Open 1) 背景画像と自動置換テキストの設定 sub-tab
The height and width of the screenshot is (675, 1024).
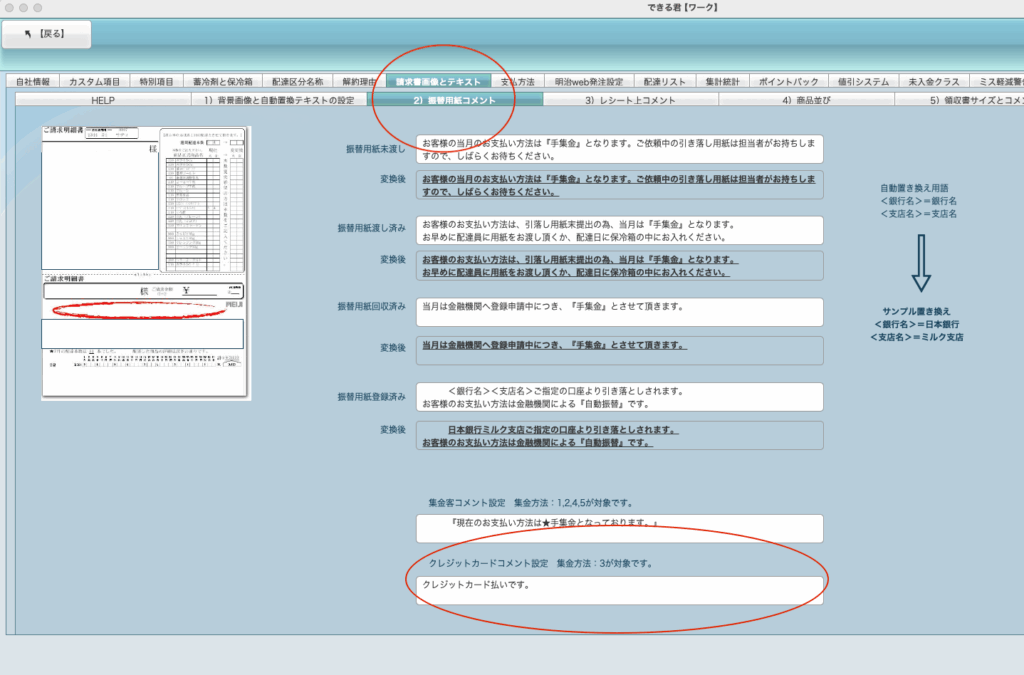(279, 100)
